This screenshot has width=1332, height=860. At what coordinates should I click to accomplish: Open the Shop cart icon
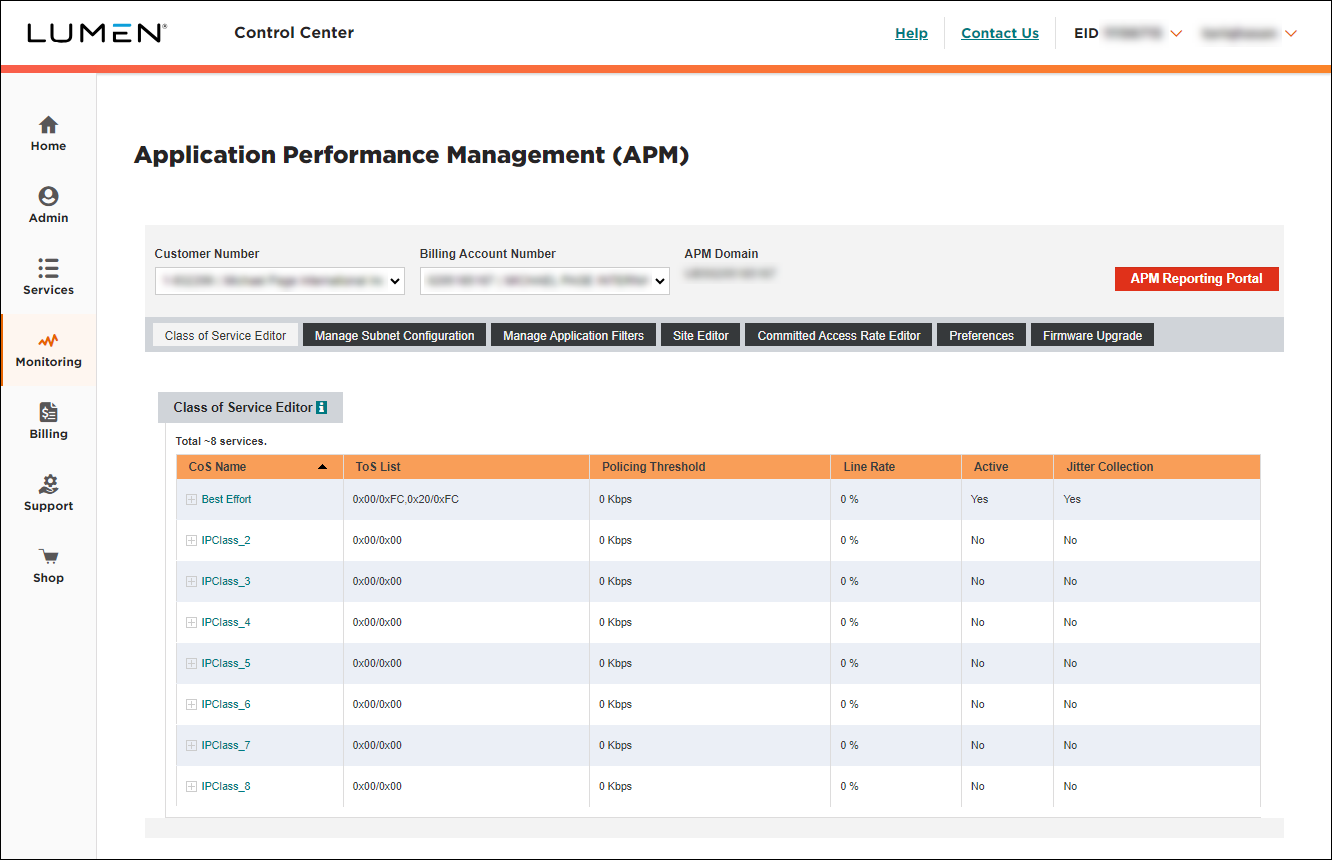48,557
